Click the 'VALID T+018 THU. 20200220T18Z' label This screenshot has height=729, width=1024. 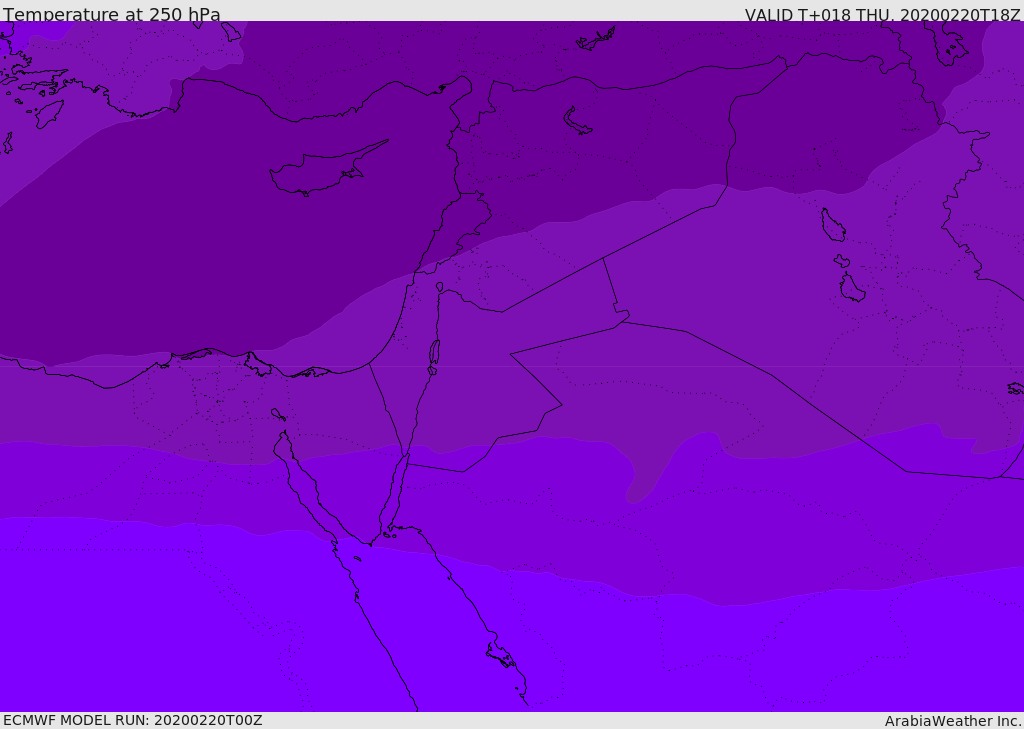[x=882, y=15]
